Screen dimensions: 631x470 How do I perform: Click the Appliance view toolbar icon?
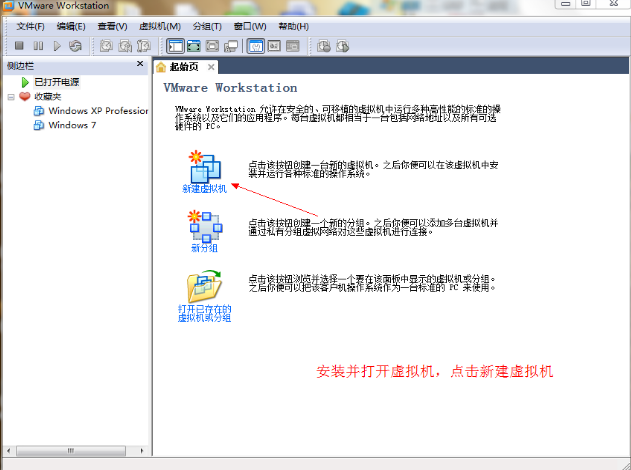coord(274,46)
